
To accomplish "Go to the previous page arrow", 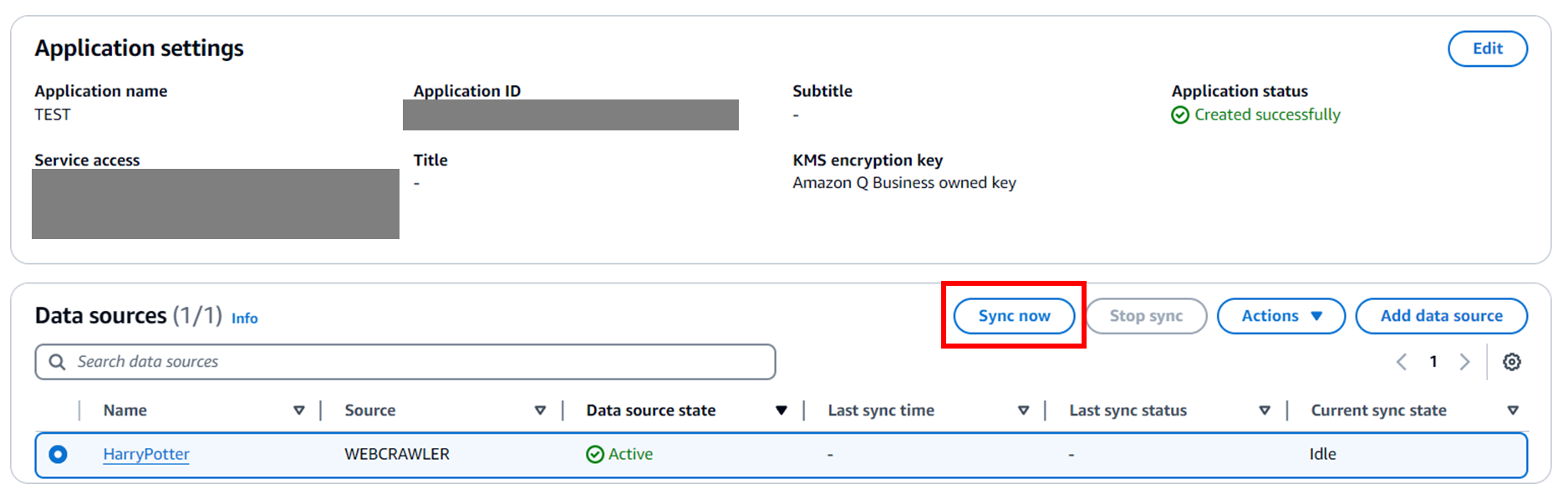I will (x=1402, y=362).
